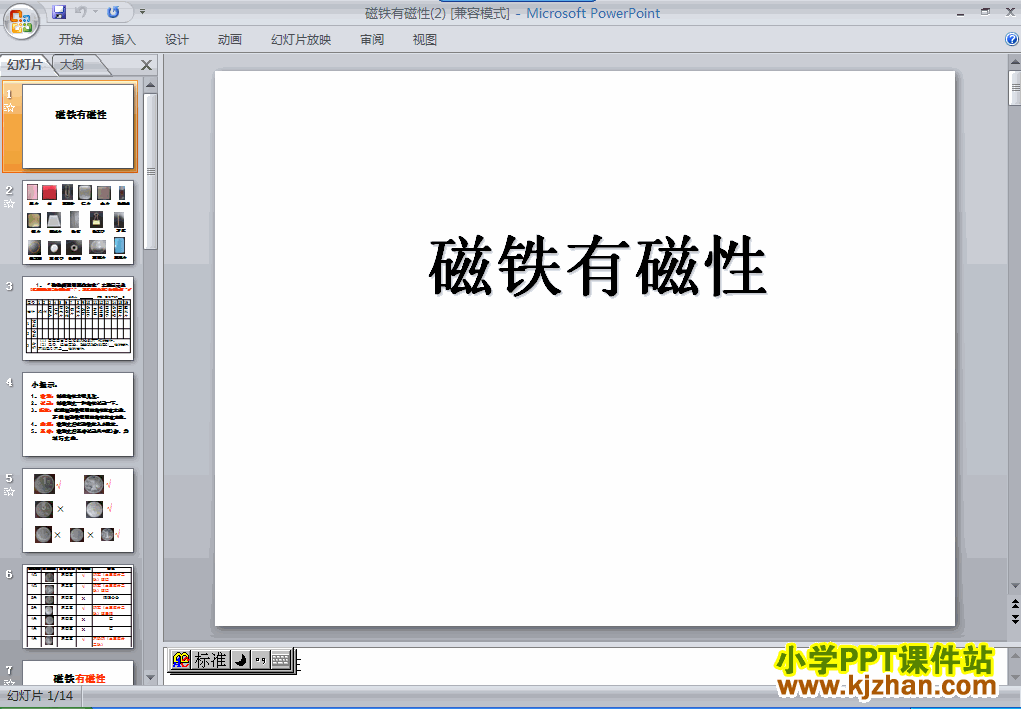
Task: Select slide 1 thumbnail 磁铁有磁性
Action: 78,126
